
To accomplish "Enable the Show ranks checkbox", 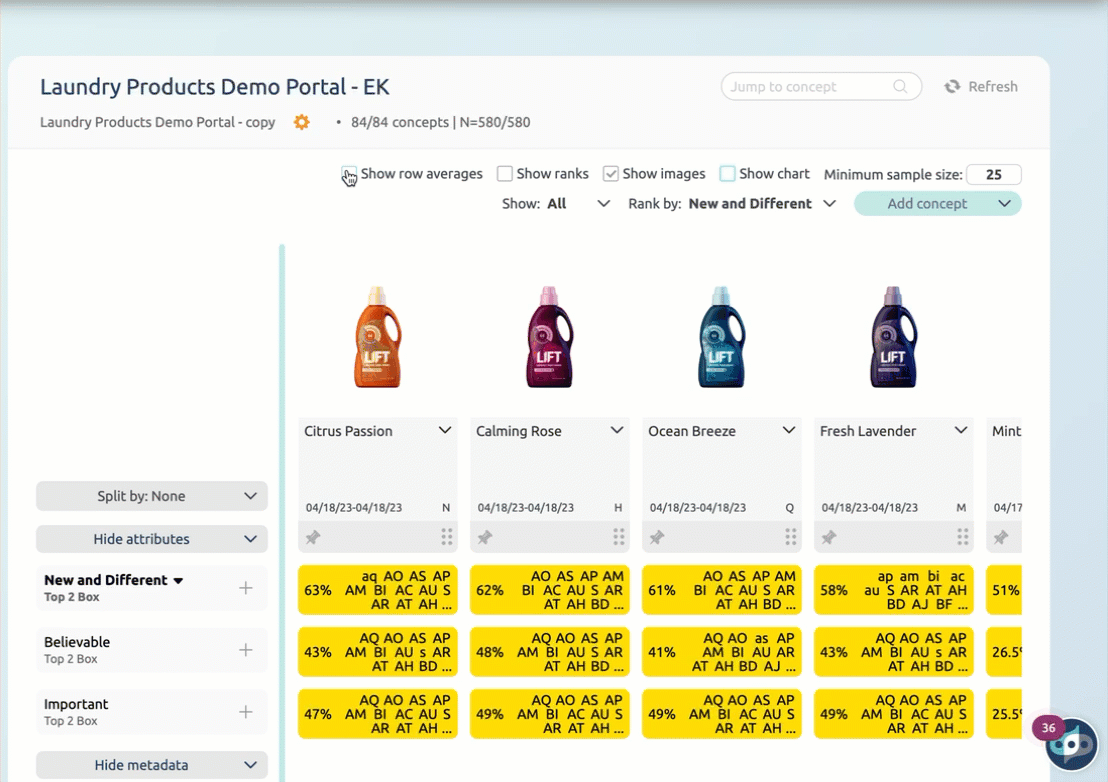I will (x=505, y=174).
